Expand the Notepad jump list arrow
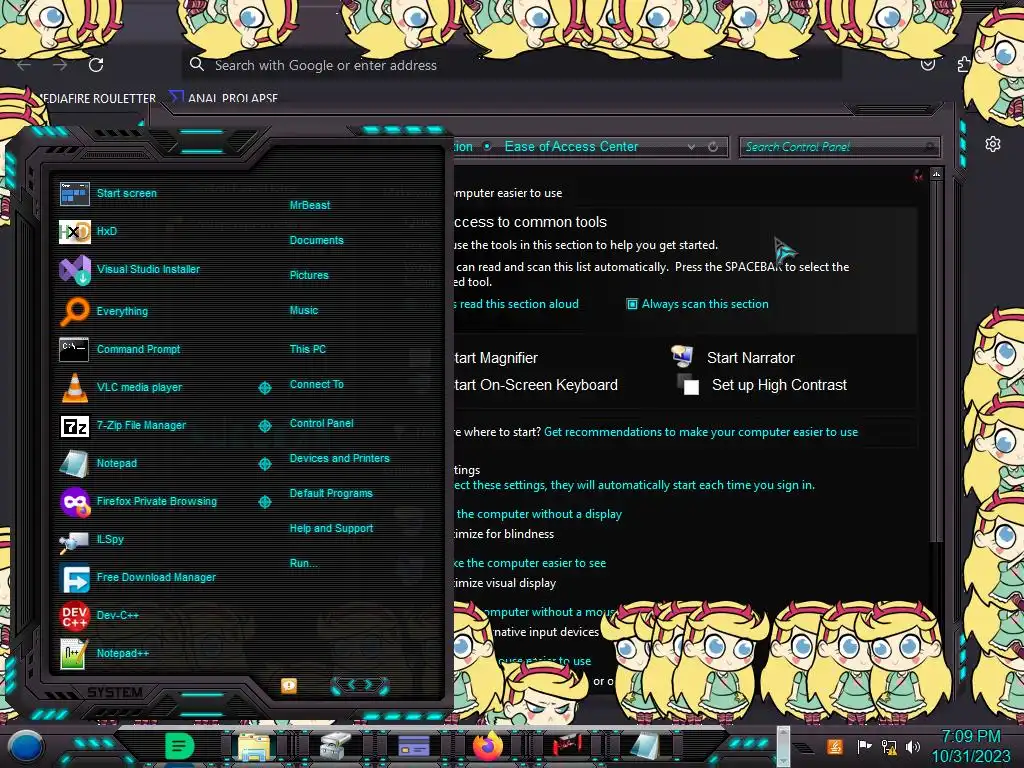 [x=264, y=464]
